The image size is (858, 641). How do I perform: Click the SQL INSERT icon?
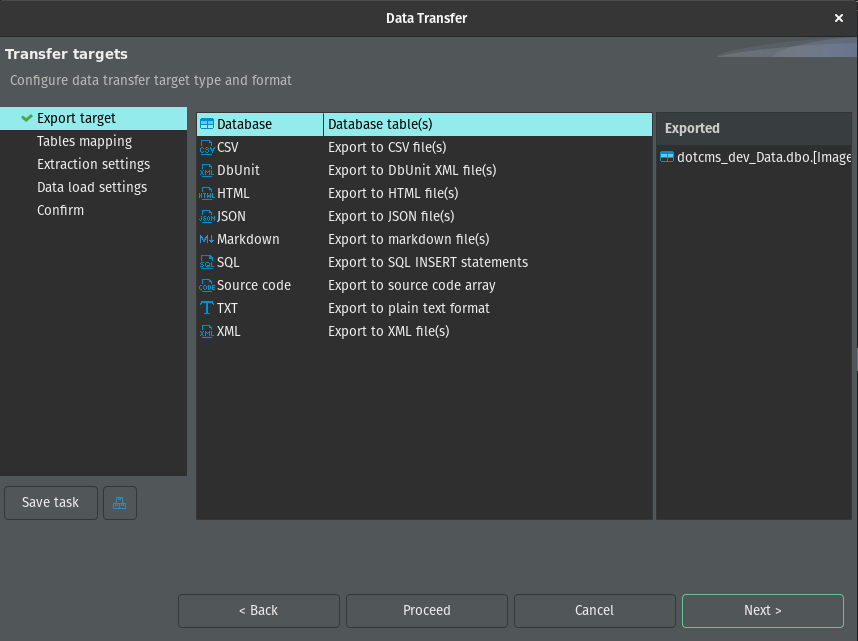[x=207, y=262]
